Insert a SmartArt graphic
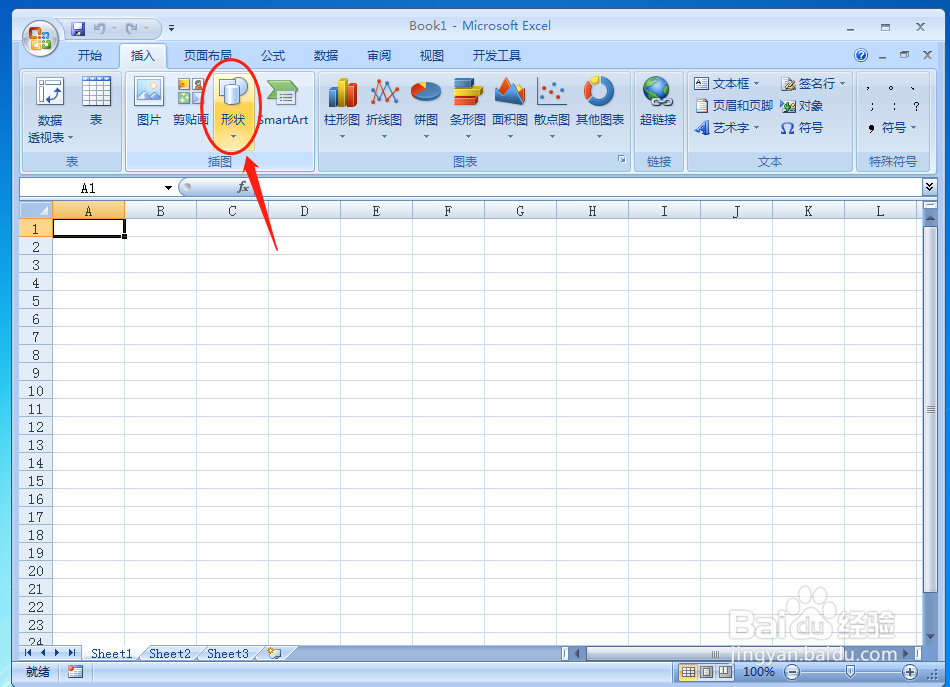This screenshot has height=687, width=950. (283, 102)
